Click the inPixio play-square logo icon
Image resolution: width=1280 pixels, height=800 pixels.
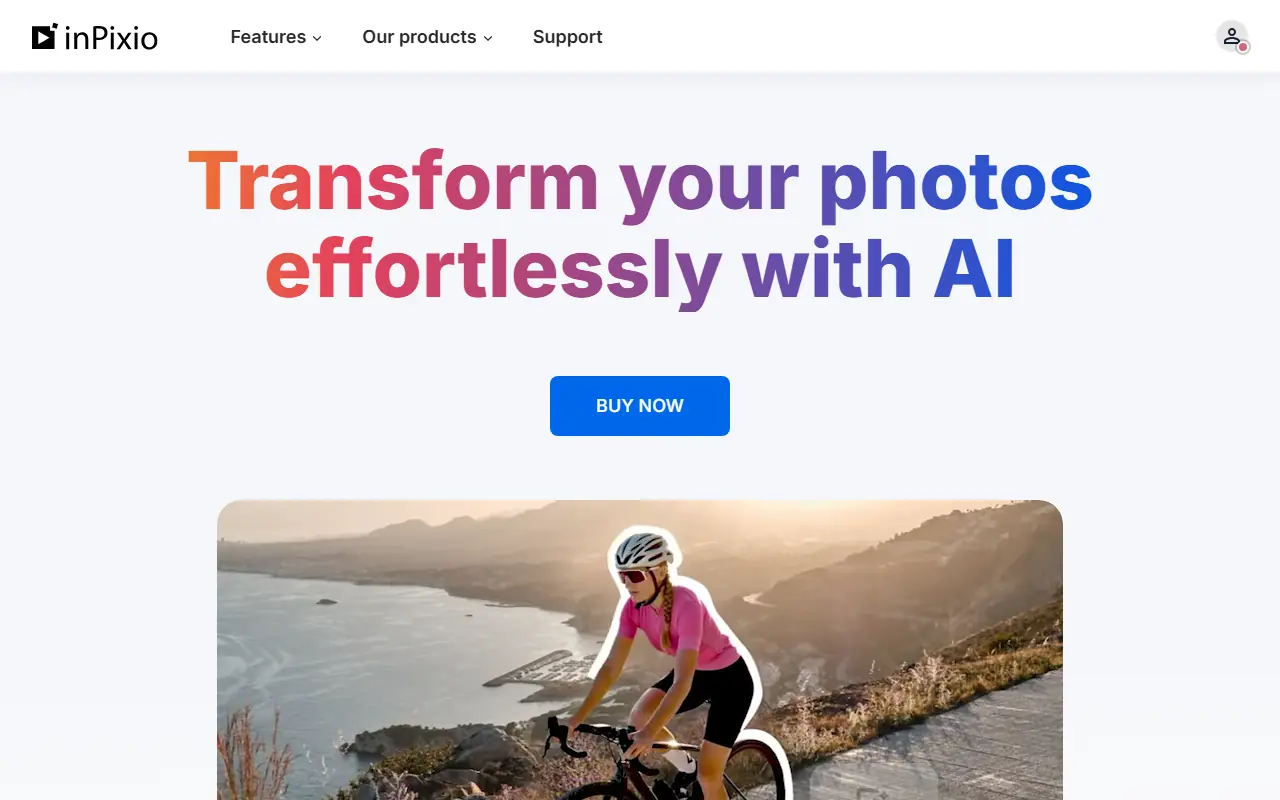coord(44,37)
